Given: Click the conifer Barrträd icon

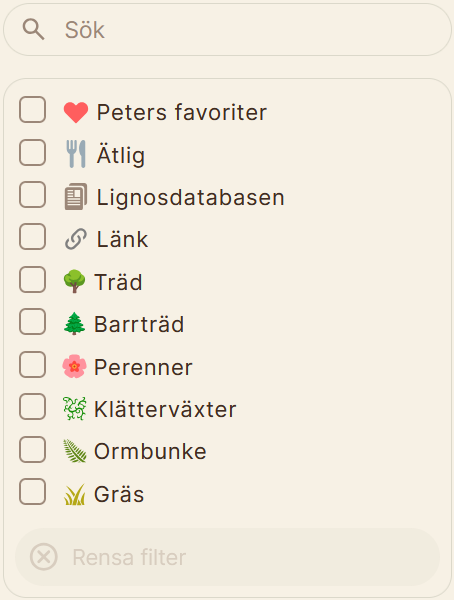Looking at the screenshot, I should (74, 324).
